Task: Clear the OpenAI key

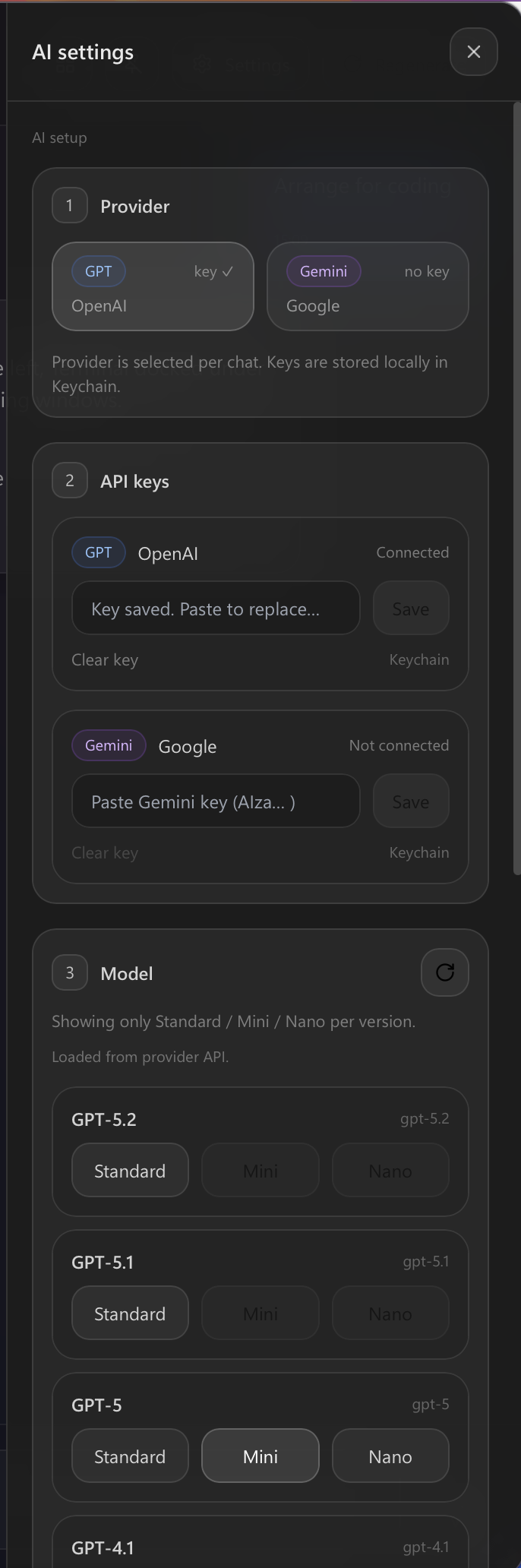Action: [104, 659]
